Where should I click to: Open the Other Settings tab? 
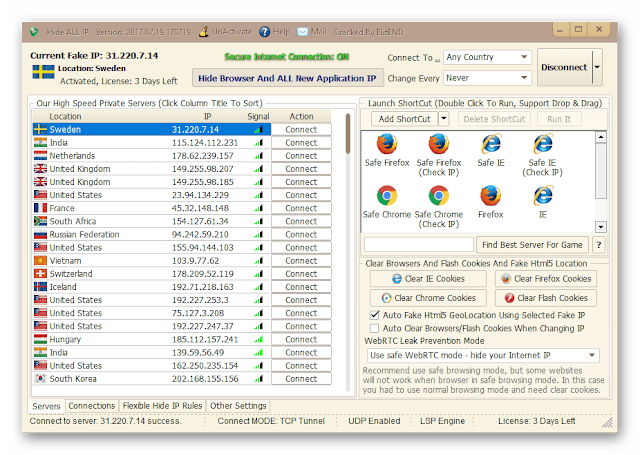pos(238,406)
